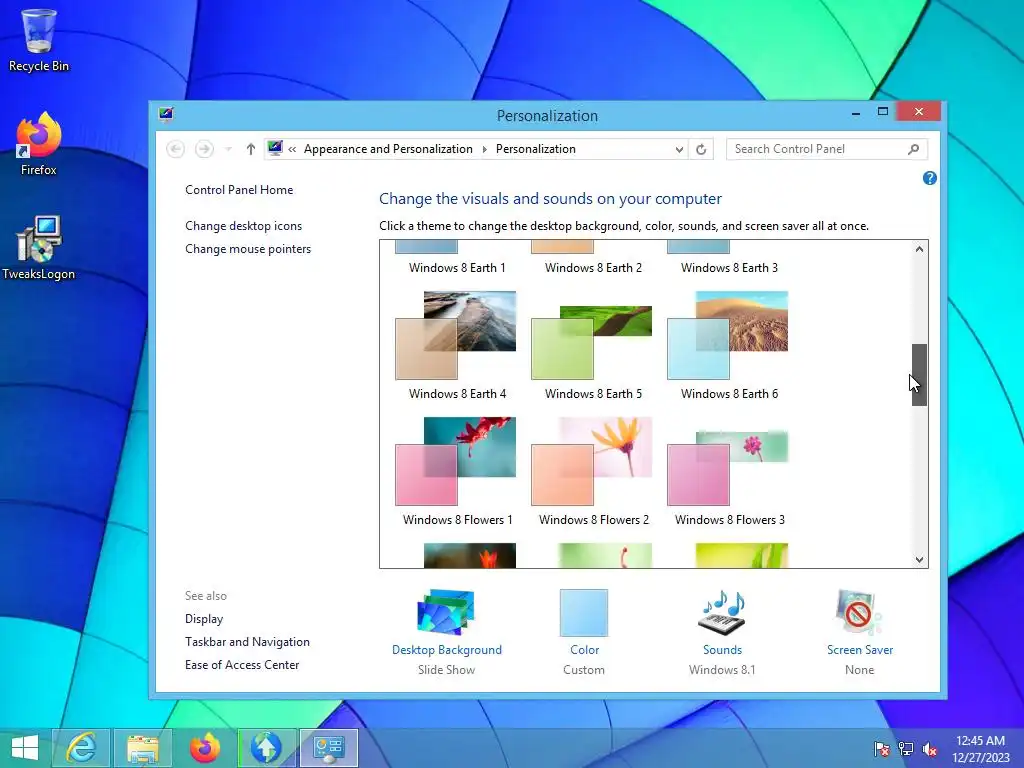1024x768 pixels.
Task: Launch Internet Explorer from the taskbar
Action: click(81, 748)
